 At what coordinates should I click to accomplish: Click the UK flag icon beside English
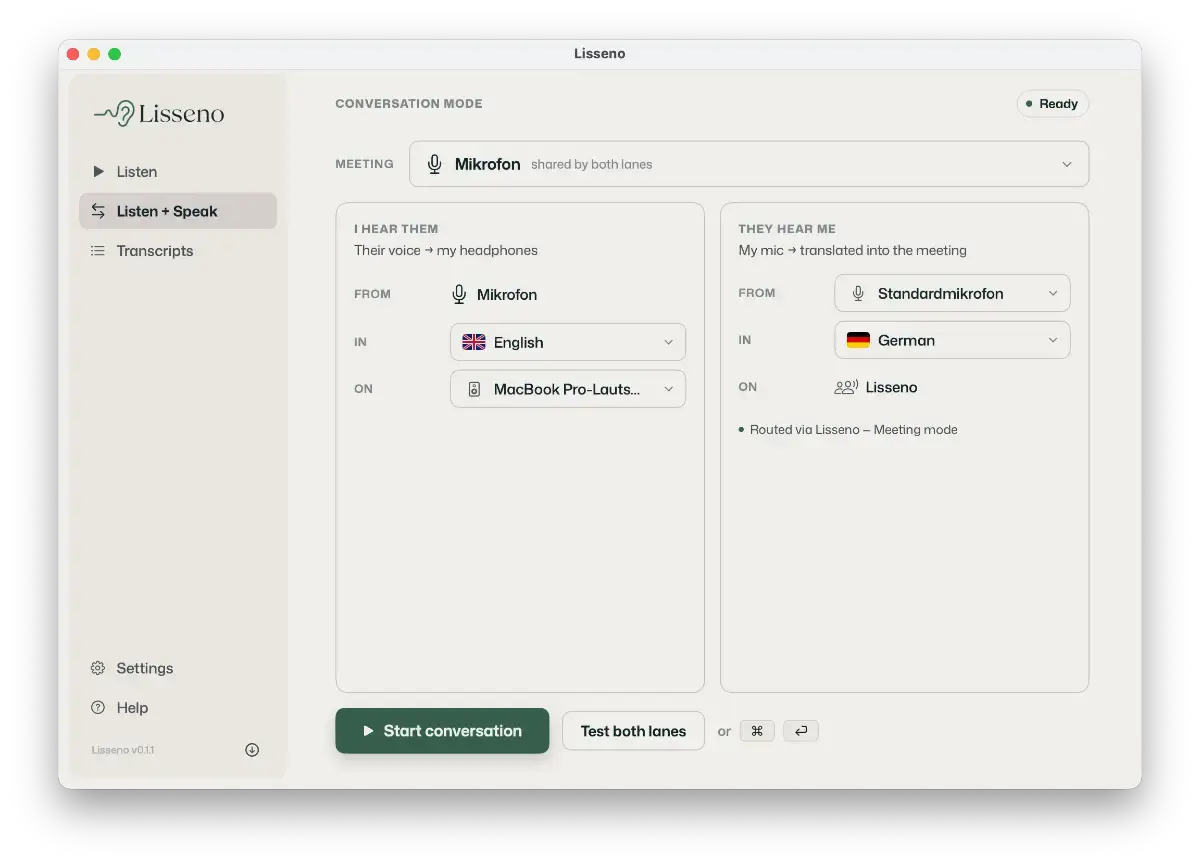click(x=474, y=342)
